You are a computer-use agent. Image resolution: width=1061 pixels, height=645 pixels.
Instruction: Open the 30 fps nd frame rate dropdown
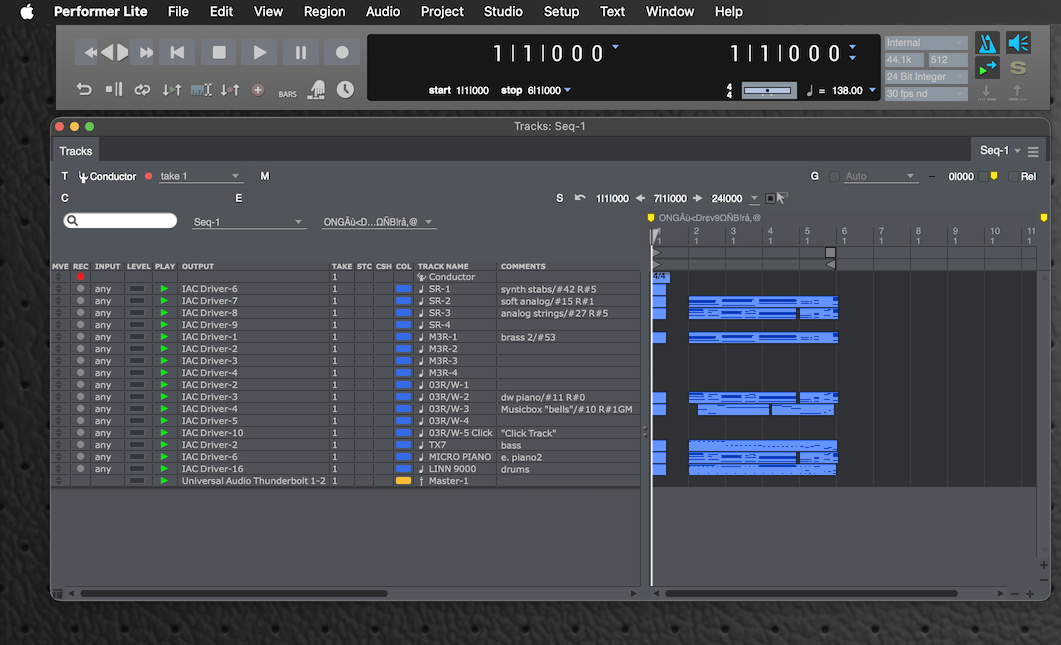[926, 93]
